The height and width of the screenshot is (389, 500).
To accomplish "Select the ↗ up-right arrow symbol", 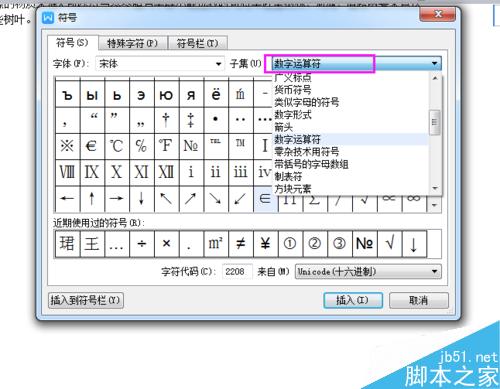I will (191, 199).
